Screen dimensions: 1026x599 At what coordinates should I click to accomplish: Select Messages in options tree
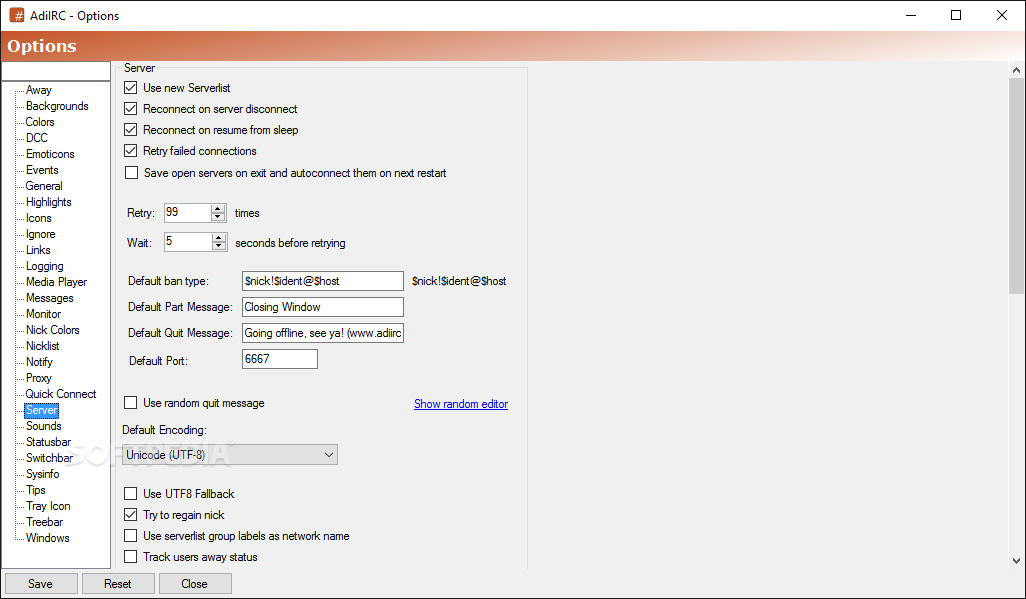(x=50, y=298)
